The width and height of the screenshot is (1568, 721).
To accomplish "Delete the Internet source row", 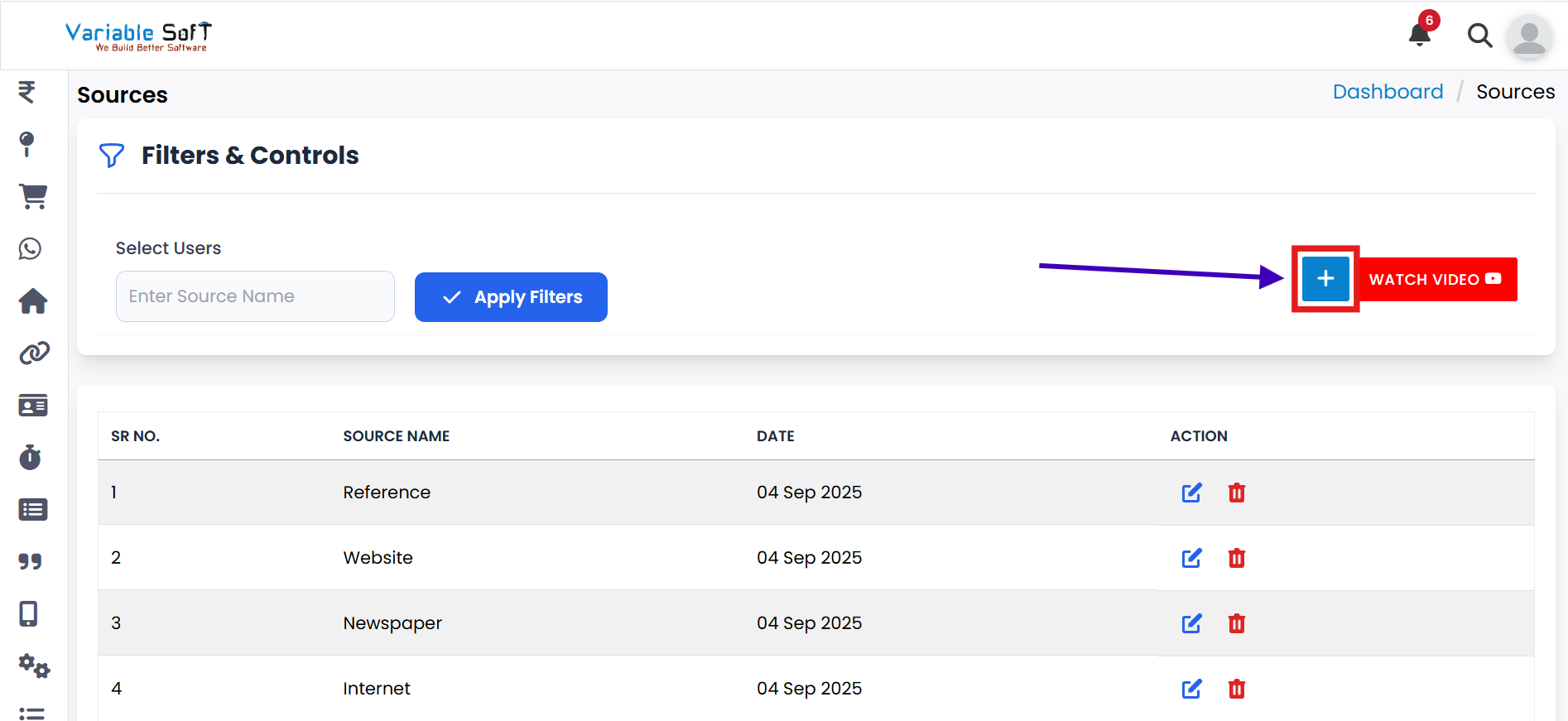I will 1236,689.
